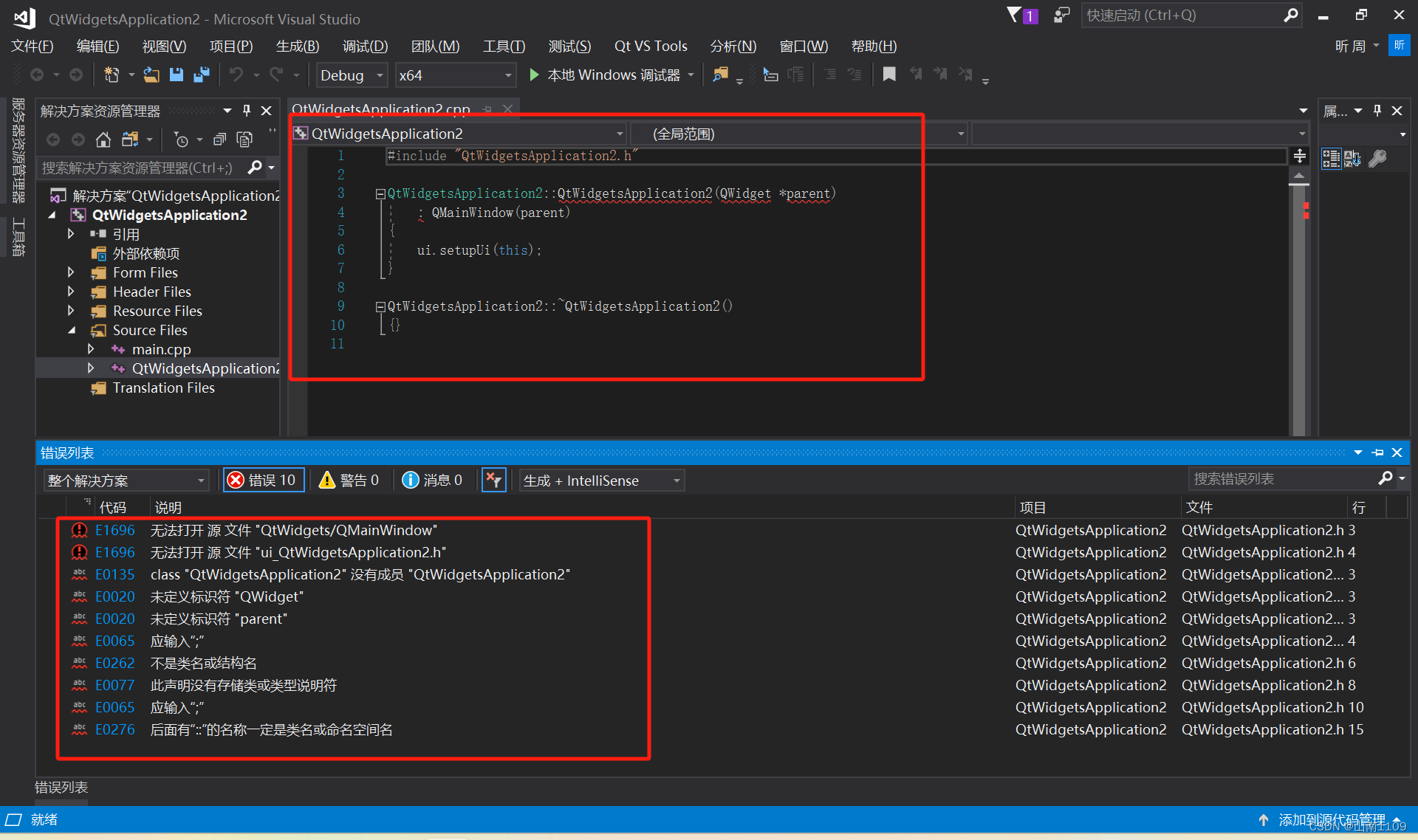Click the 添加到源代码管理 status bar button
This screenshot has height=840, width=1418.
tap(1331, 820)
